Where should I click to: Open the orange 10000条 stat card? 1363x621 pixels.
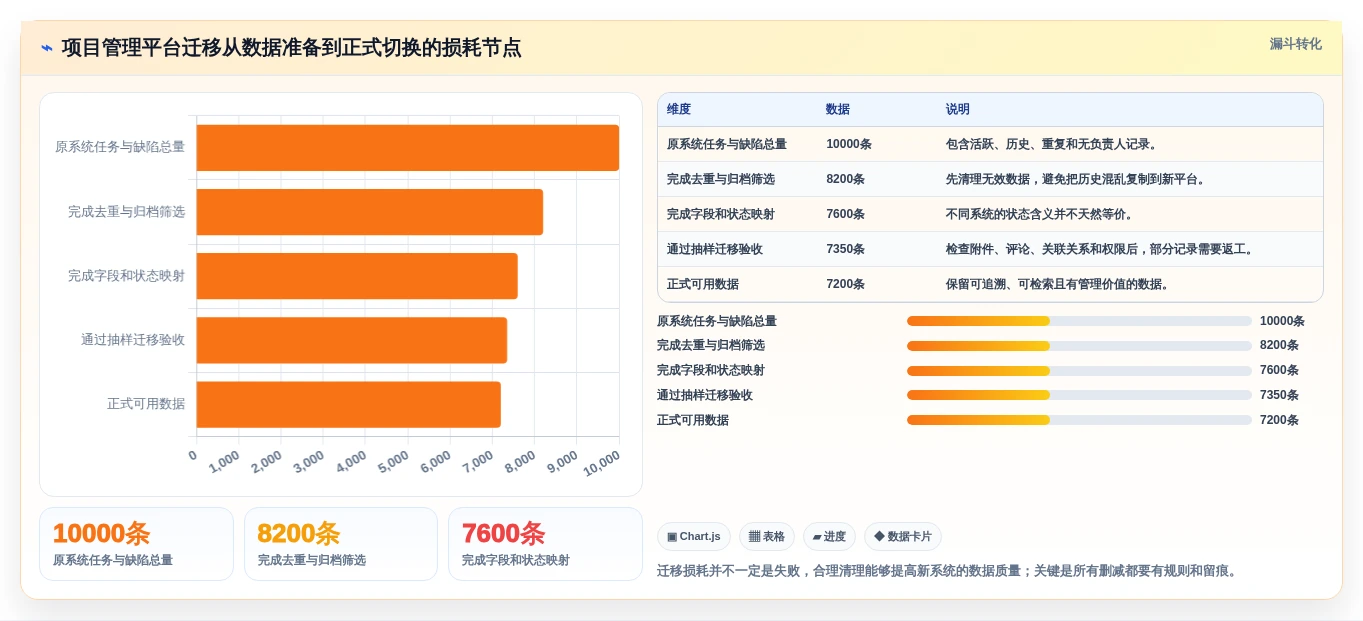click(136, 544)
